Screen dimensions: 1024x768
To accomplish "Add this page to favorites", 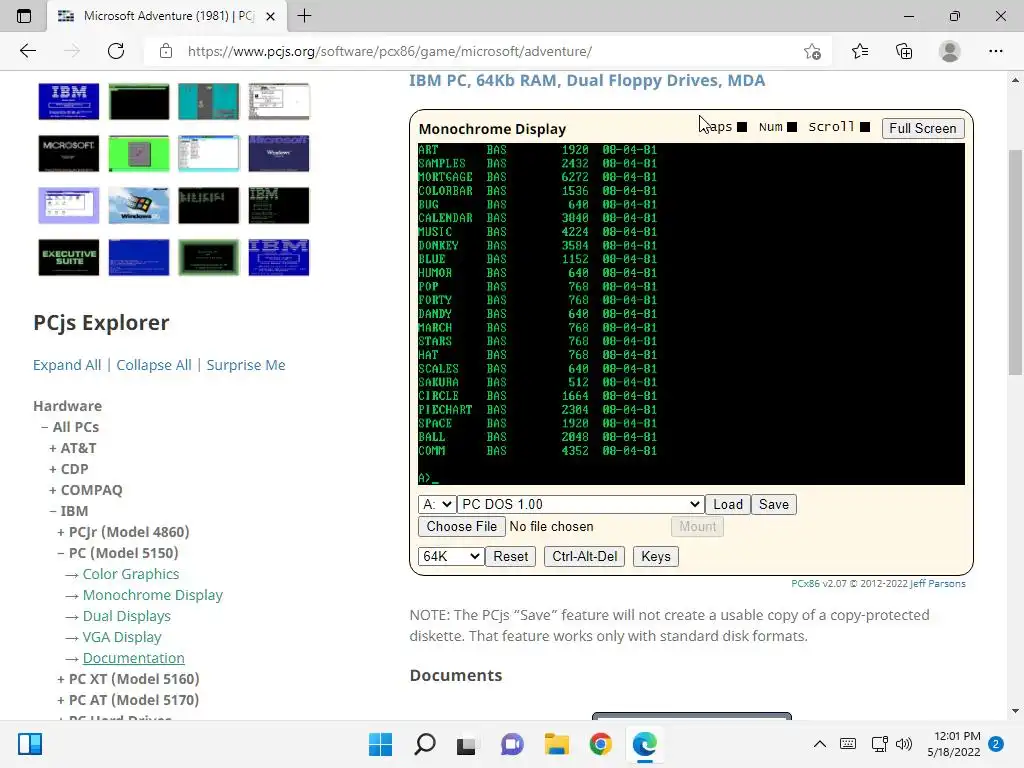I will pos(812,51).
